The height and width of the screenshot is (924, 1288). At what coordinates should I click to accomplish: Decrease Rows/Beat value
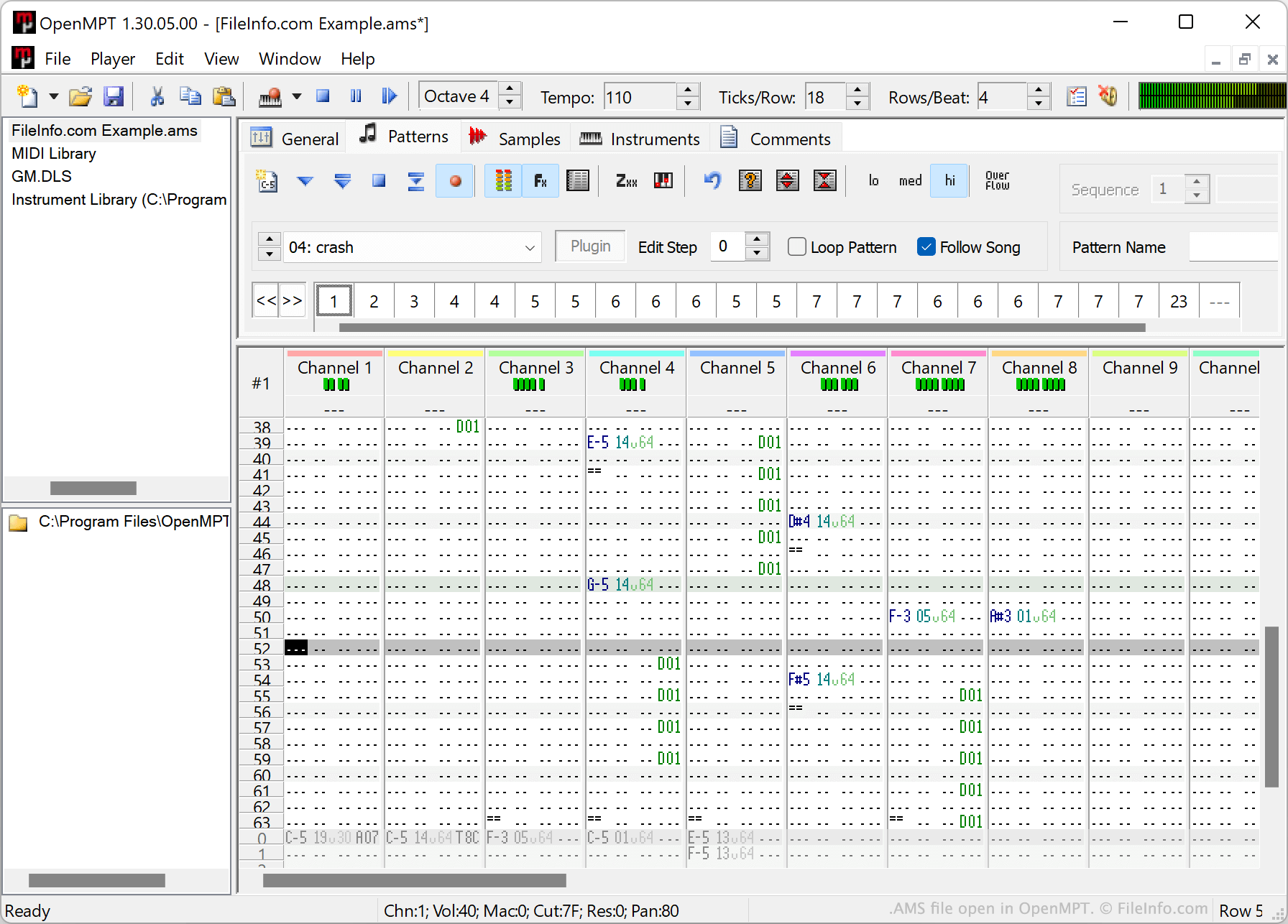1039,103
